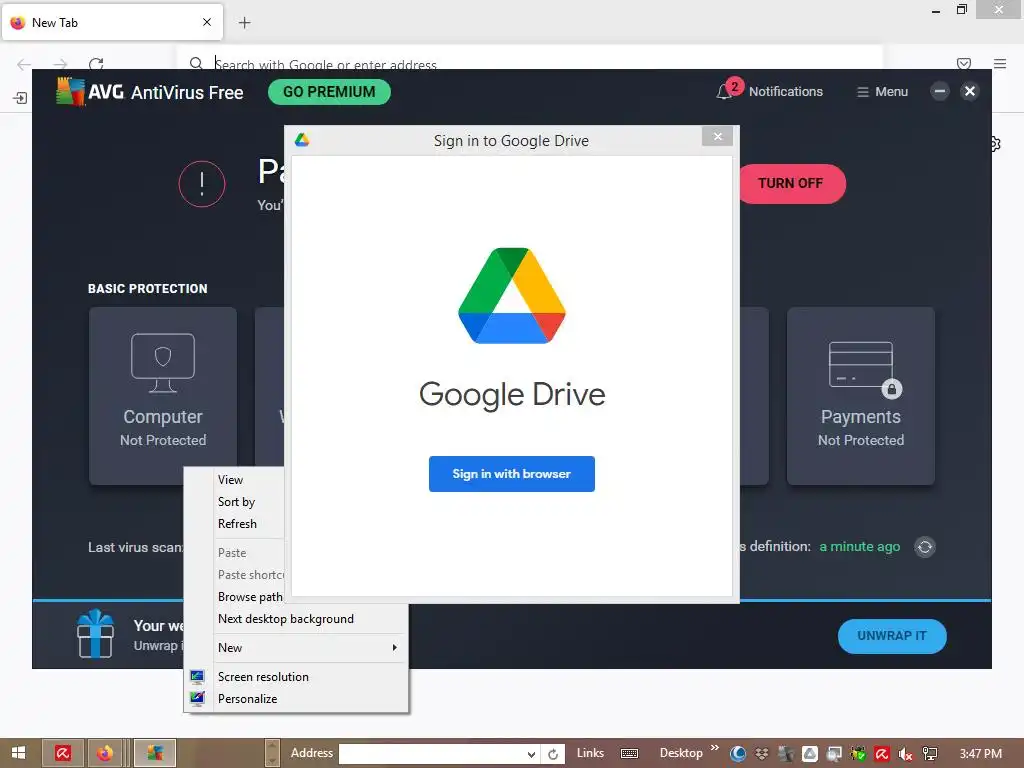The image size is (1024, 768).
Task: Close the Sign in to Google Drive dialog
Action: click(x=717, y=136)
